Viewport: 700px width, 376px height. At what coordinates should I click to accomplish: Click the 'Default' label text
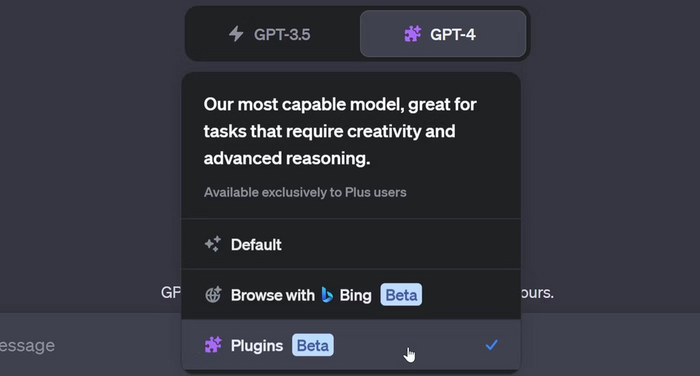coord(256,245)
